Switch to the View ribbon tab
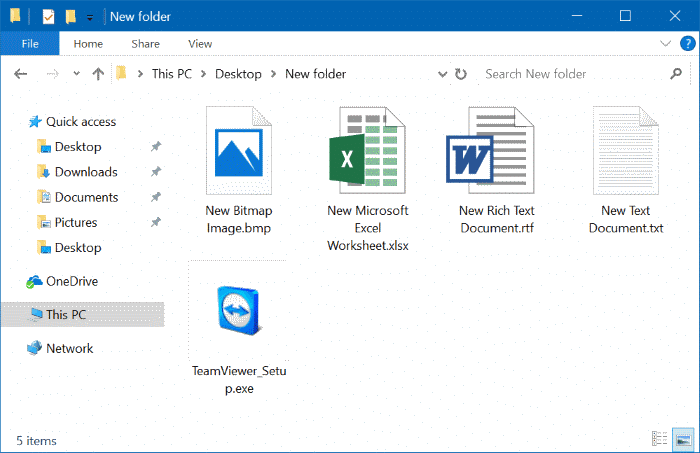 [x=200, y=43]
